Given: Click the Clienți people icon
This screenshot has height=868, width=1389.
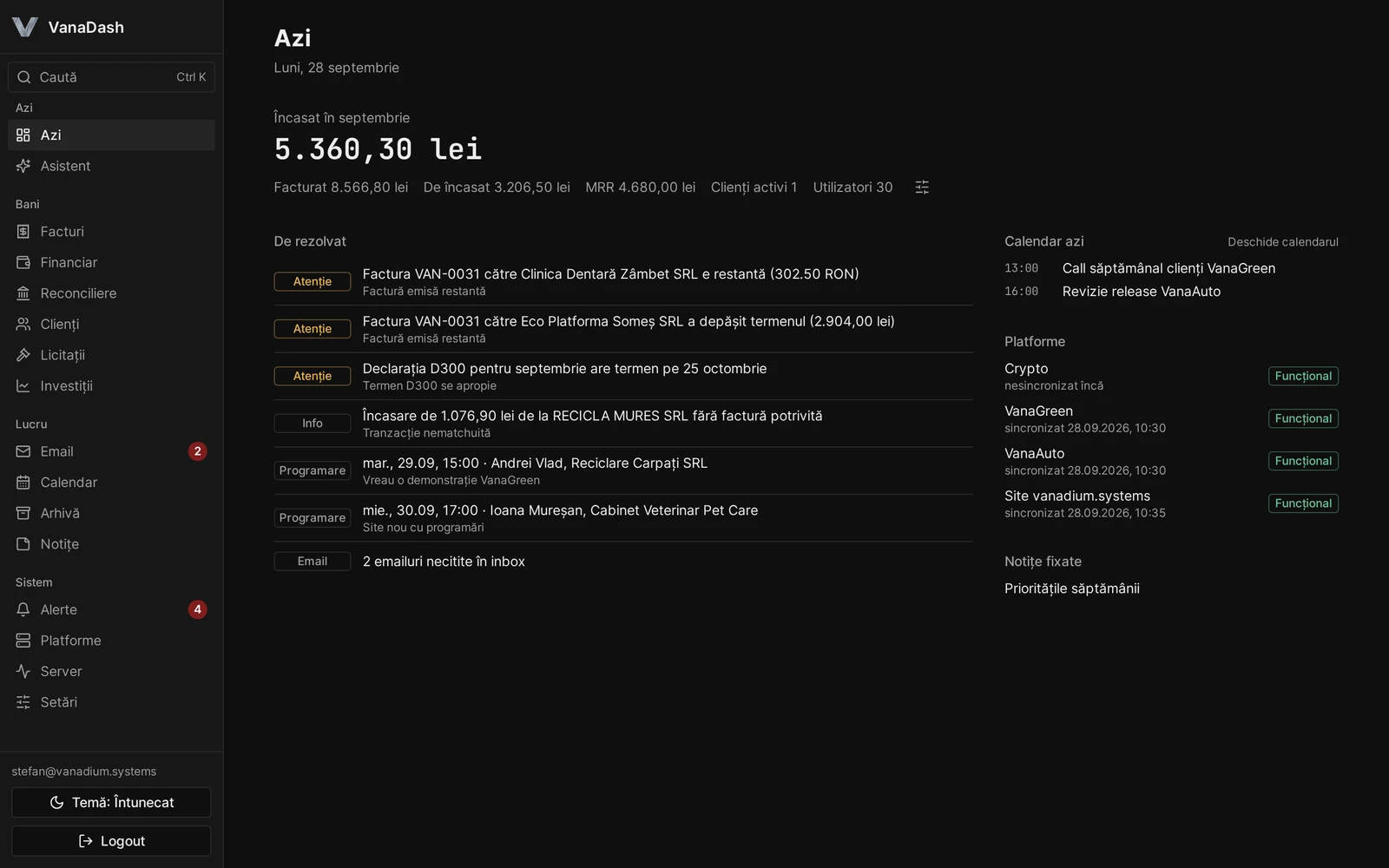Looking at the screenshot, I should [23, 324].
